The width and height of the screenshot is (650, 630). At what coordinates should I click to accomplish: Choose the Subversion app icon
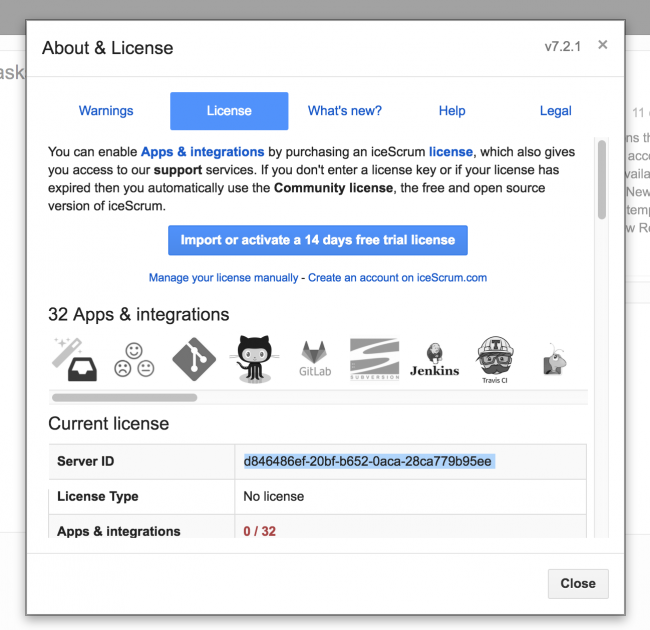point(374,358)
